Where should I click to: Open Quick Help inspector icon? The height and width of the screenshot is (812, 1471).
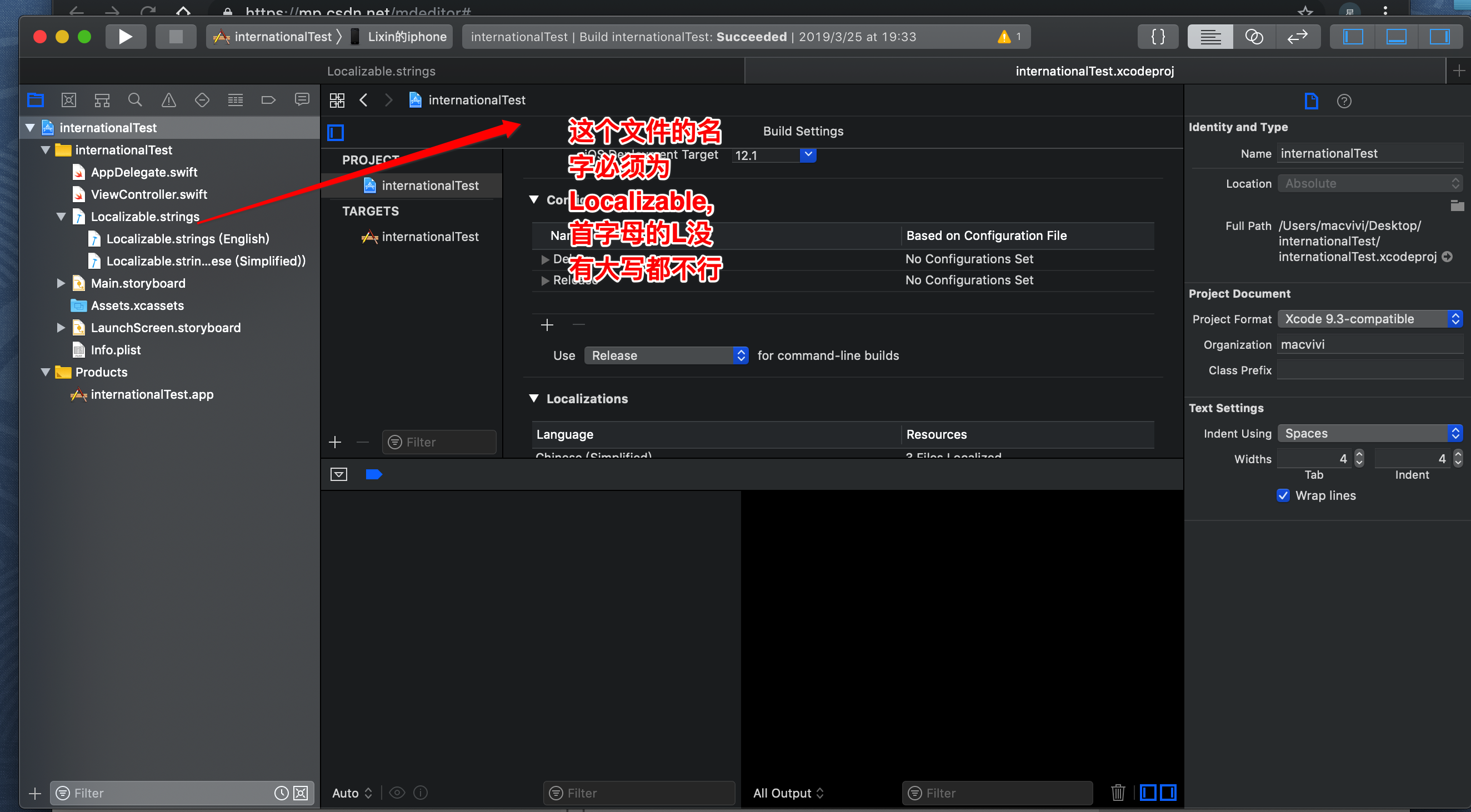click(x=1344, y=102)
